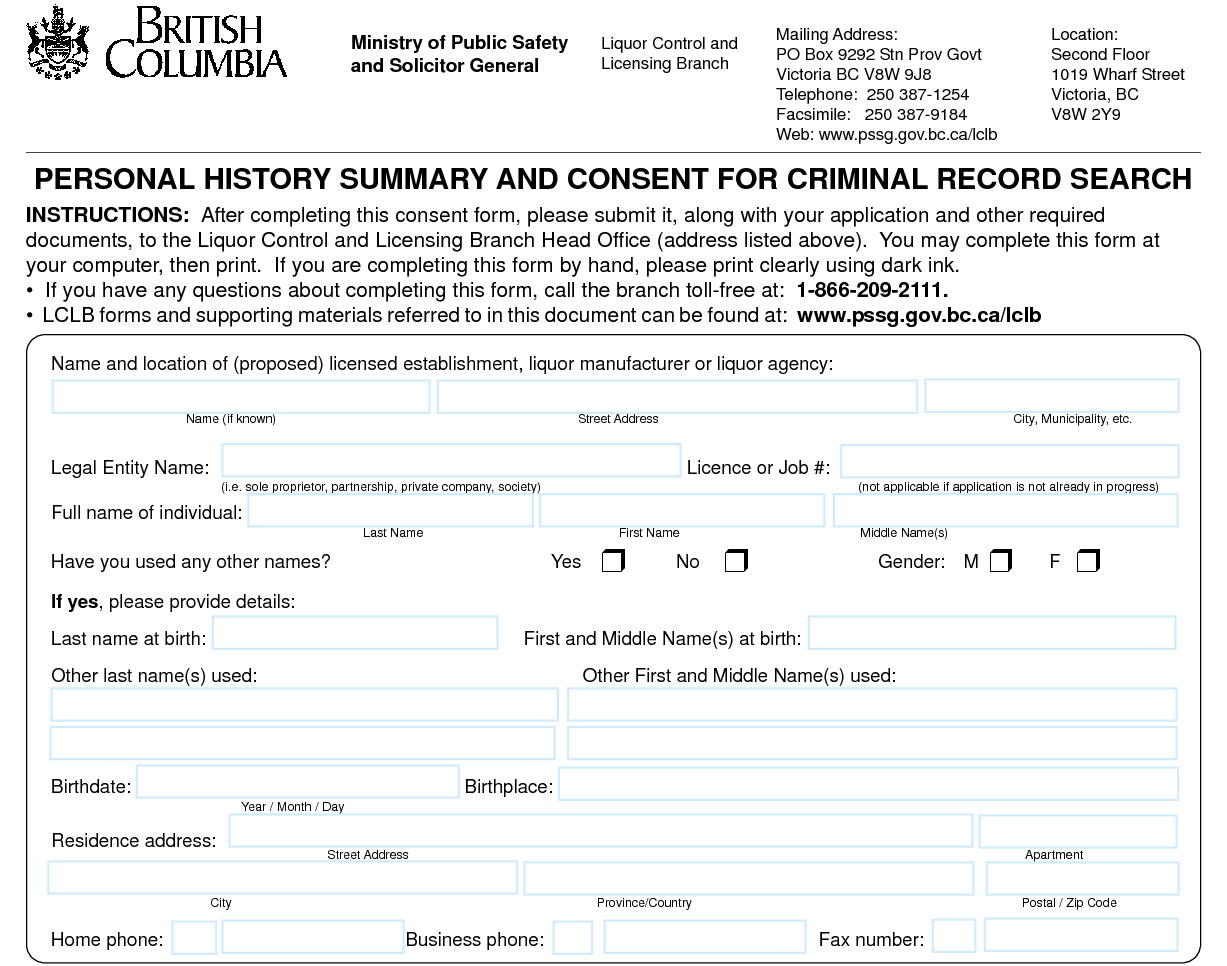This screenshot has height=966, width=1227.
Task: Click the Birthplace field
Action: tap(867, 784)
